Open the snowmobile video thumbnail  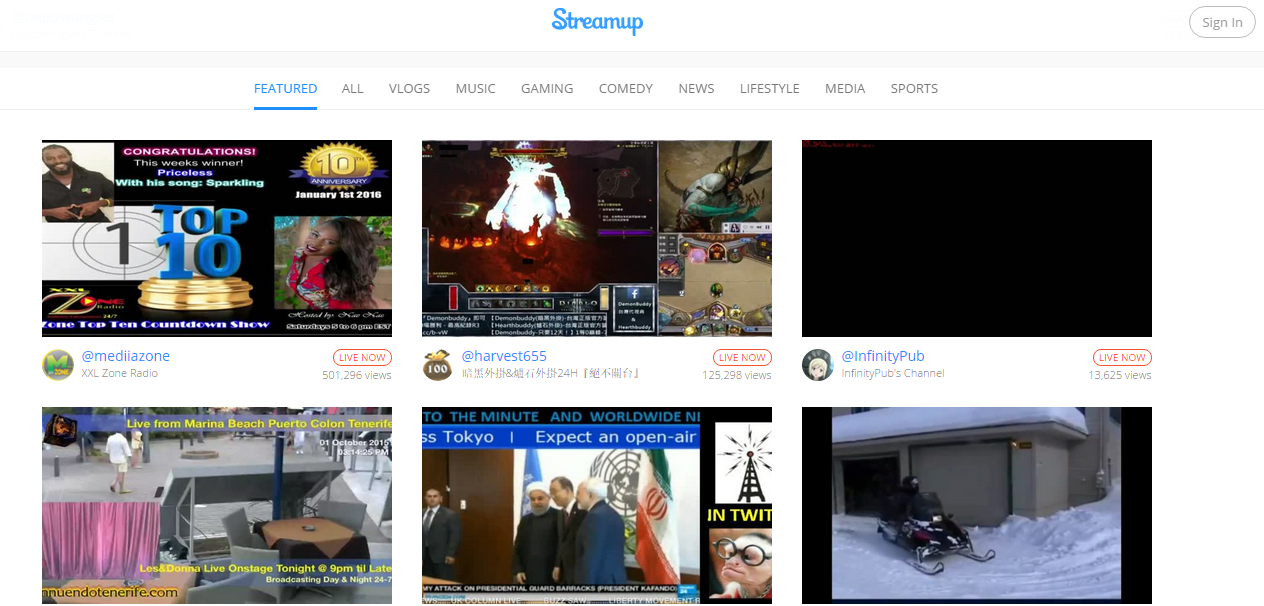pos(977,505)
